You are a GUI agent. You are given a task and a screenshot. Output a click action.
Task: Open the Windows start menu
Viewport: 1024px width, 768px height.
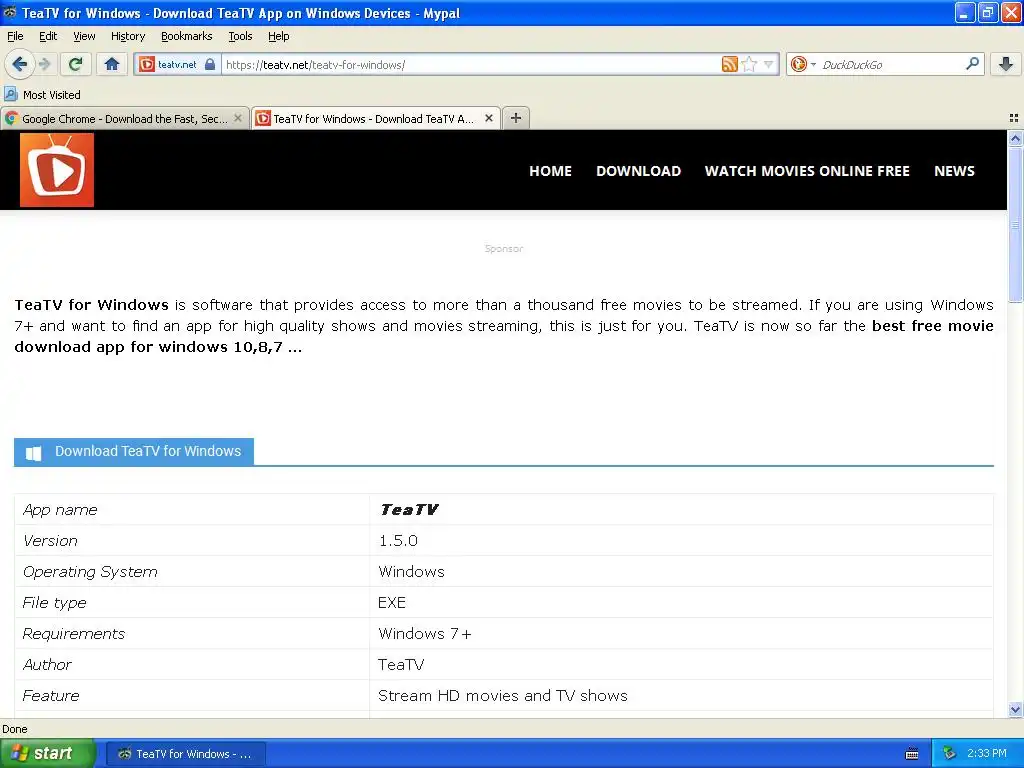coord(48,753)
